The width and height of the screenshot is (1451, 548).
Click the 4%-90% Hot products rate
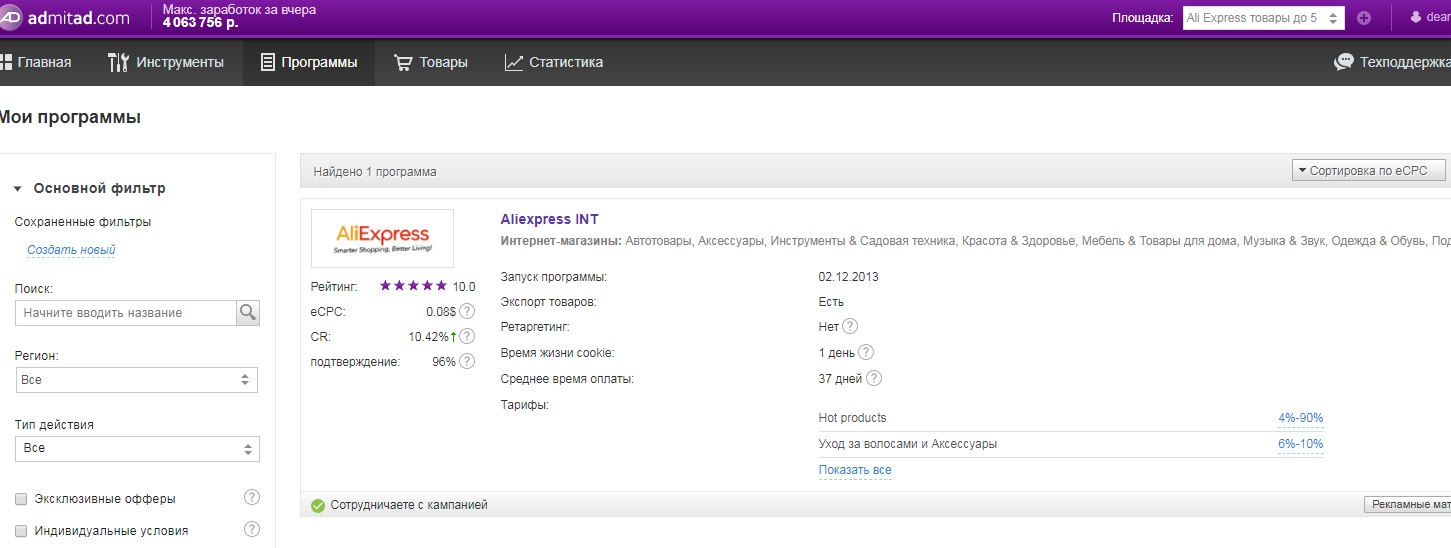click(1301, 418)
